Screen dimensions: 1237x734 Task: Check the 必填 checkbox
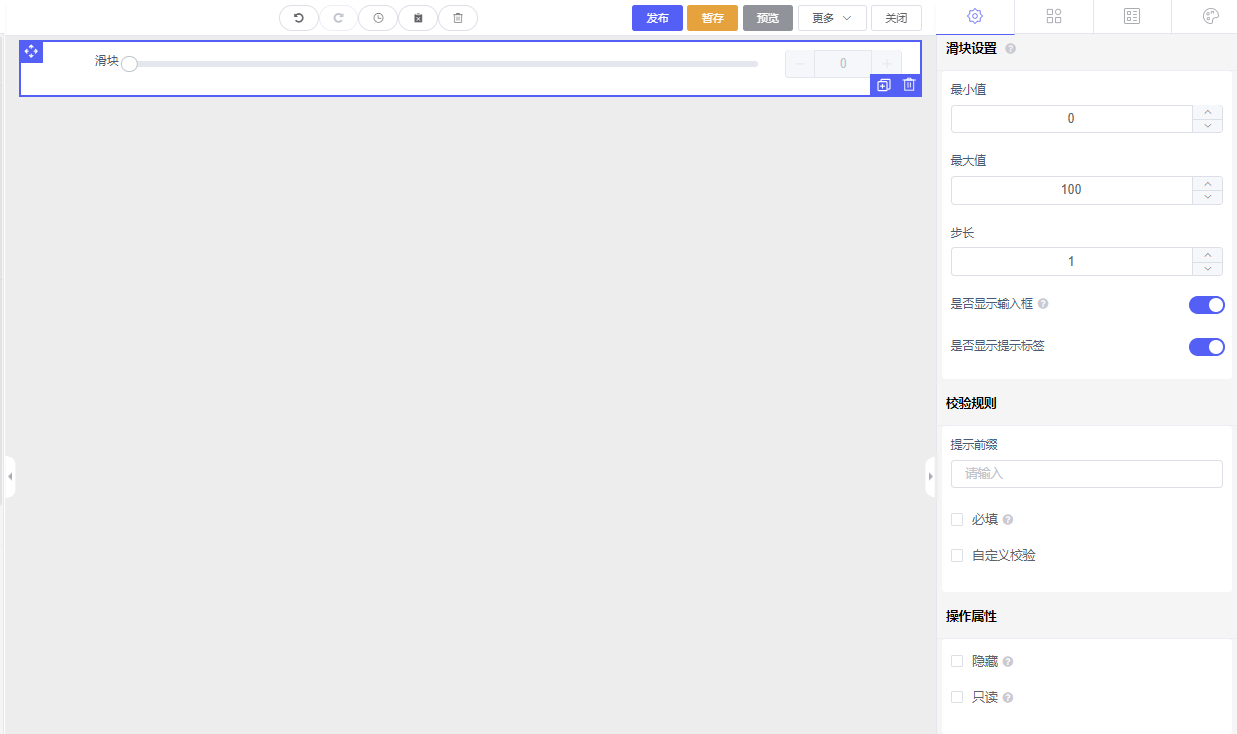pos(957,520)
